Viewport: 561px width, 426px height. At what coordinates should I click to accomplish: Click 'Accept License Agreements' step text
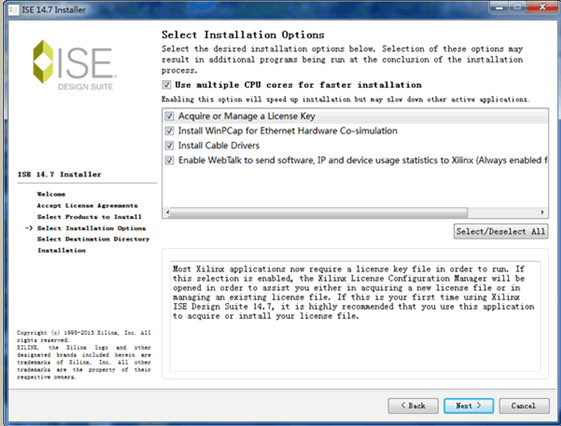tap(87, 206)
